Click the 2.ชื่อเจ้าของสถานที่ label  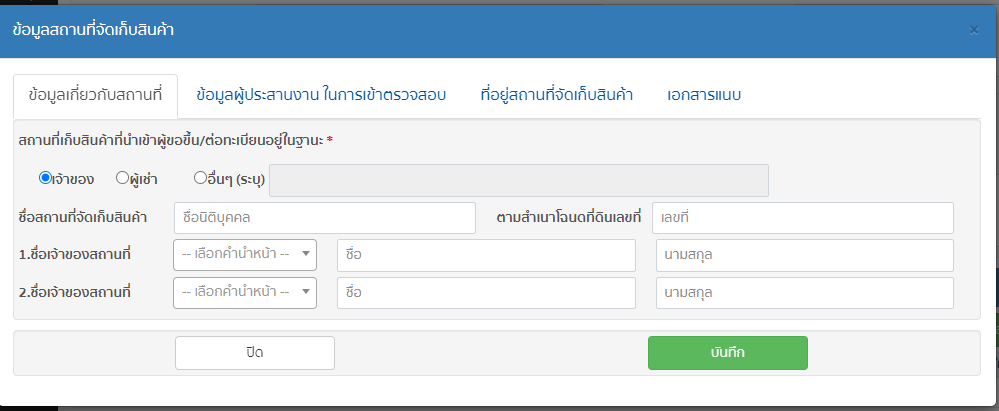pyautogui.click(x=75, y=292)
